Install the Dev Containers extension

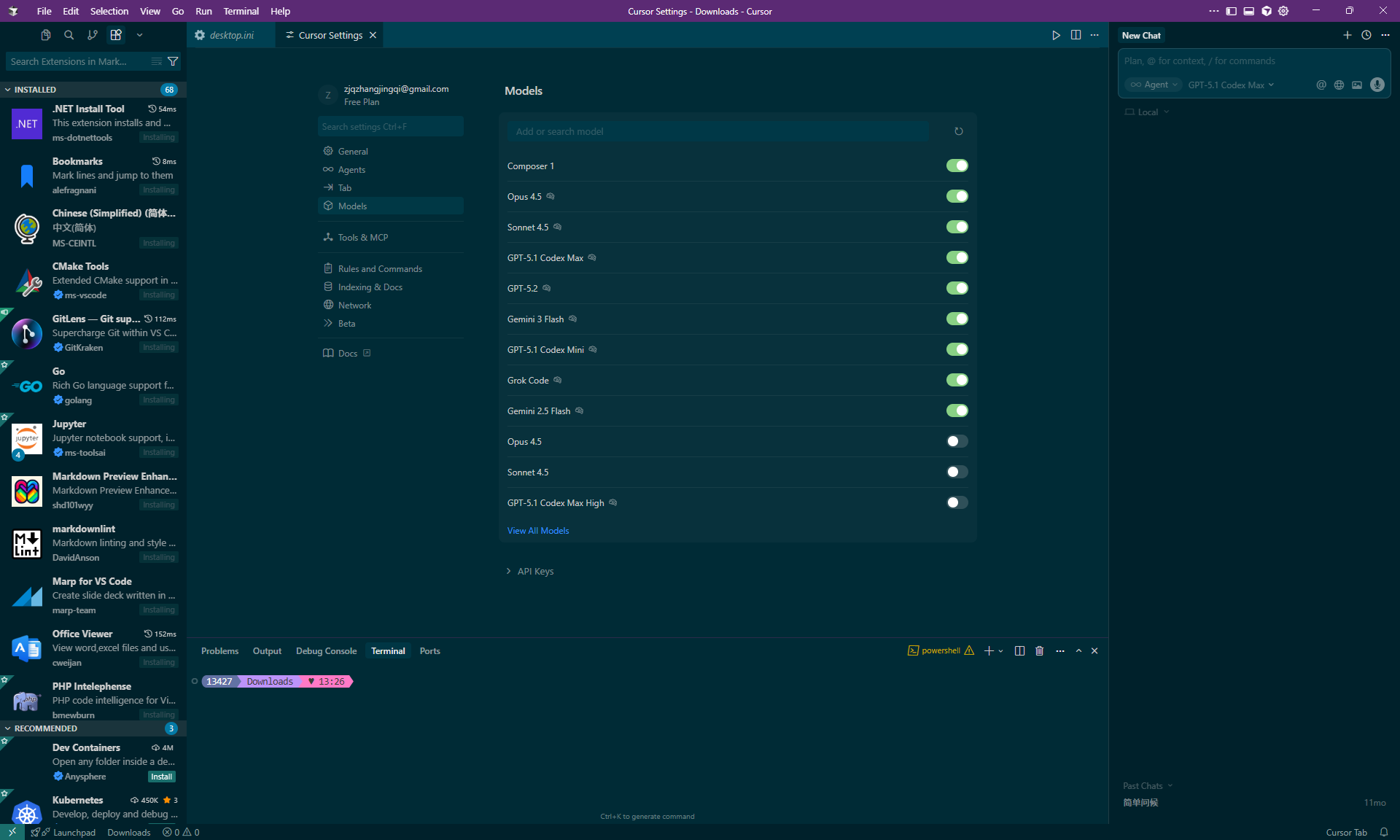click(x=161, y=777)
